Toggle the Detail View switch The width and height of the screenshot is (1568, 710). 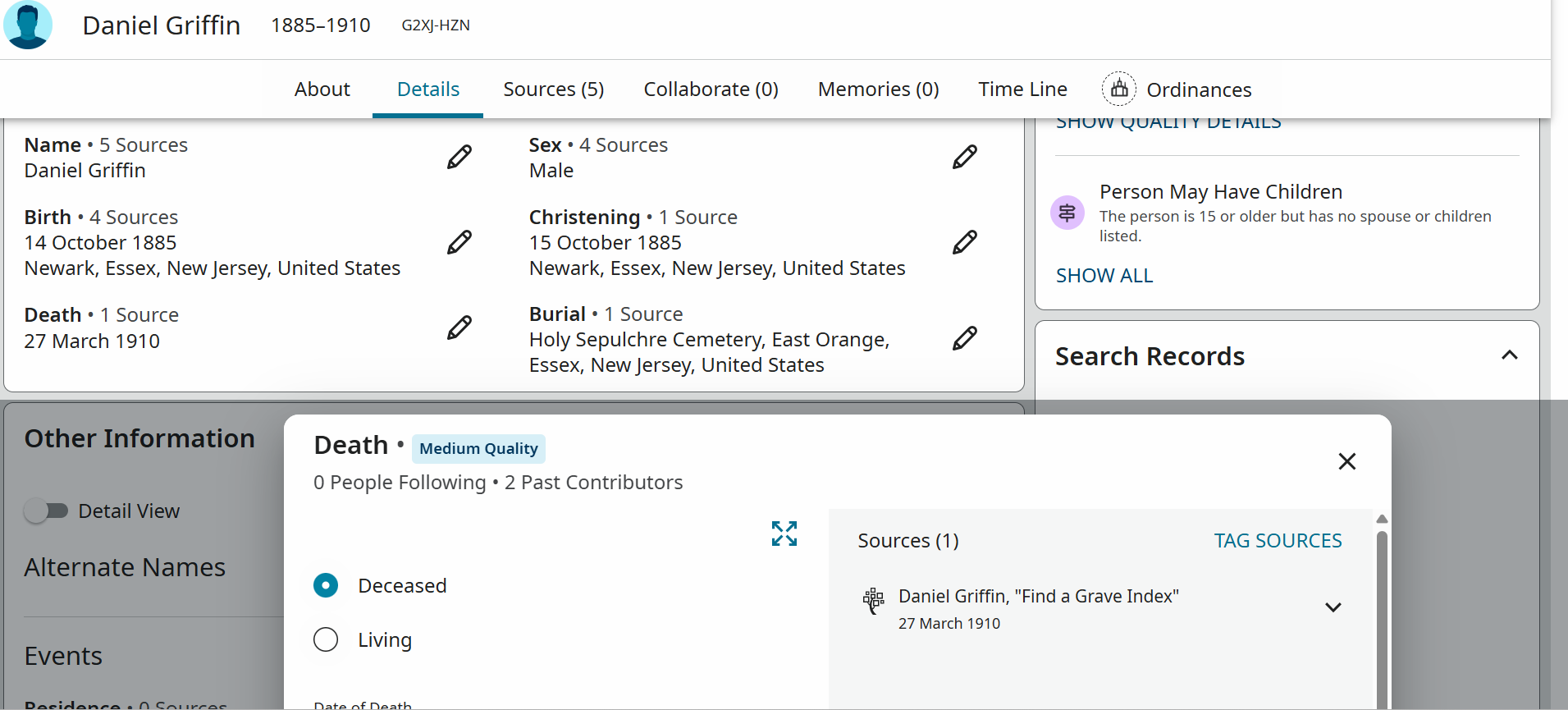(x=46, y=511)
